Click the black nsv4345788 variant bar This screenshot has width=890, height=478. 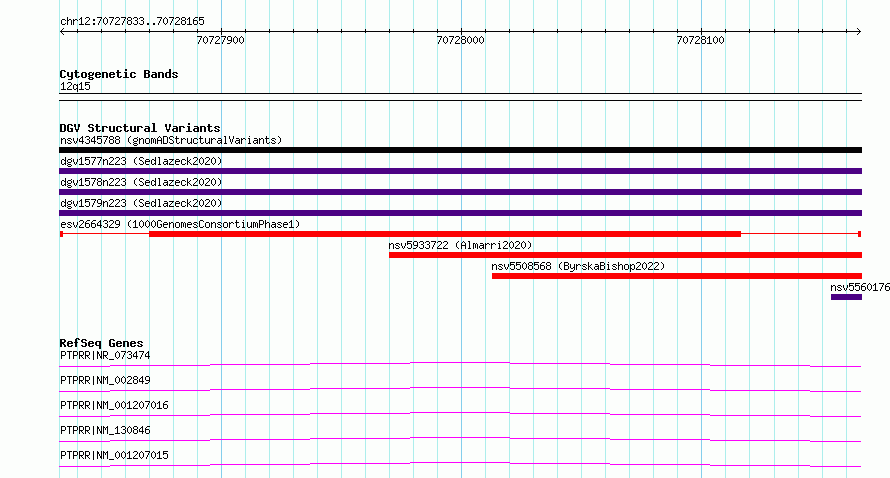pyautogui.click(x=460, y=150)
